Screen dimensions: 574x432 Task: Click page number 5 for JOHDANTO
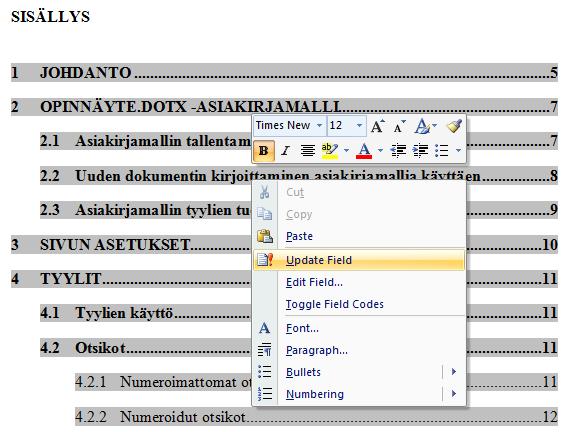[x=554, y=72]
